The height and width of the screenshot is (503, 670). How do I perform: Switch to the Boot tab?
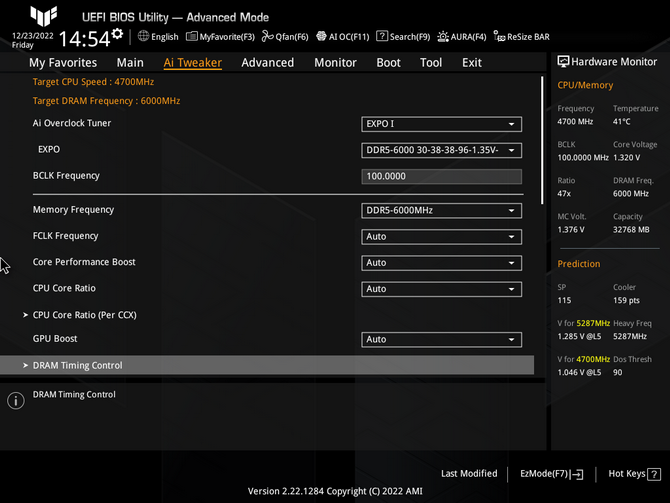(x=388, y=62)
